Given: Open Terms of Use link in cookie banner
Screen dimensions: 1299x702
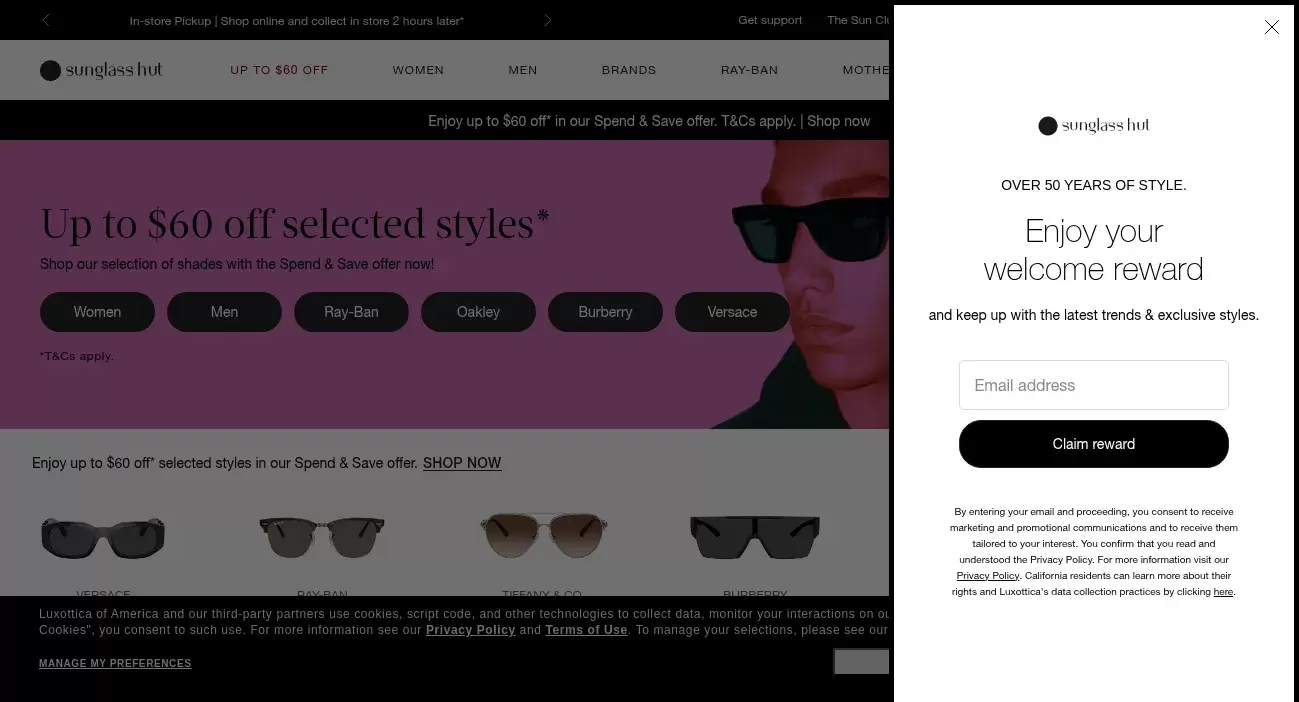Looking at the screenshot, I should (586, 630).
